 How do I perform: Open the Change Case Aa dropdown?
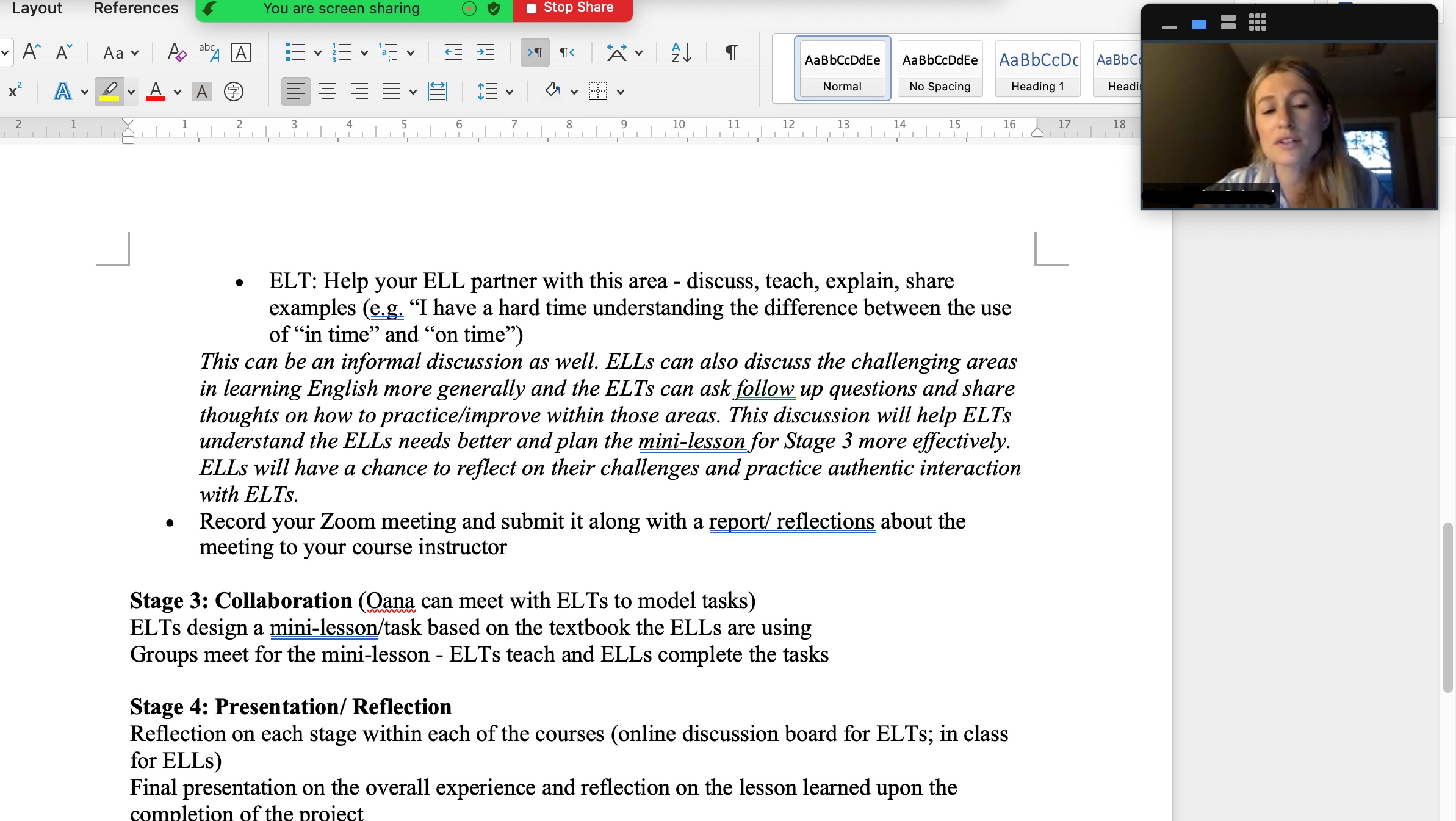coord(121,52)
